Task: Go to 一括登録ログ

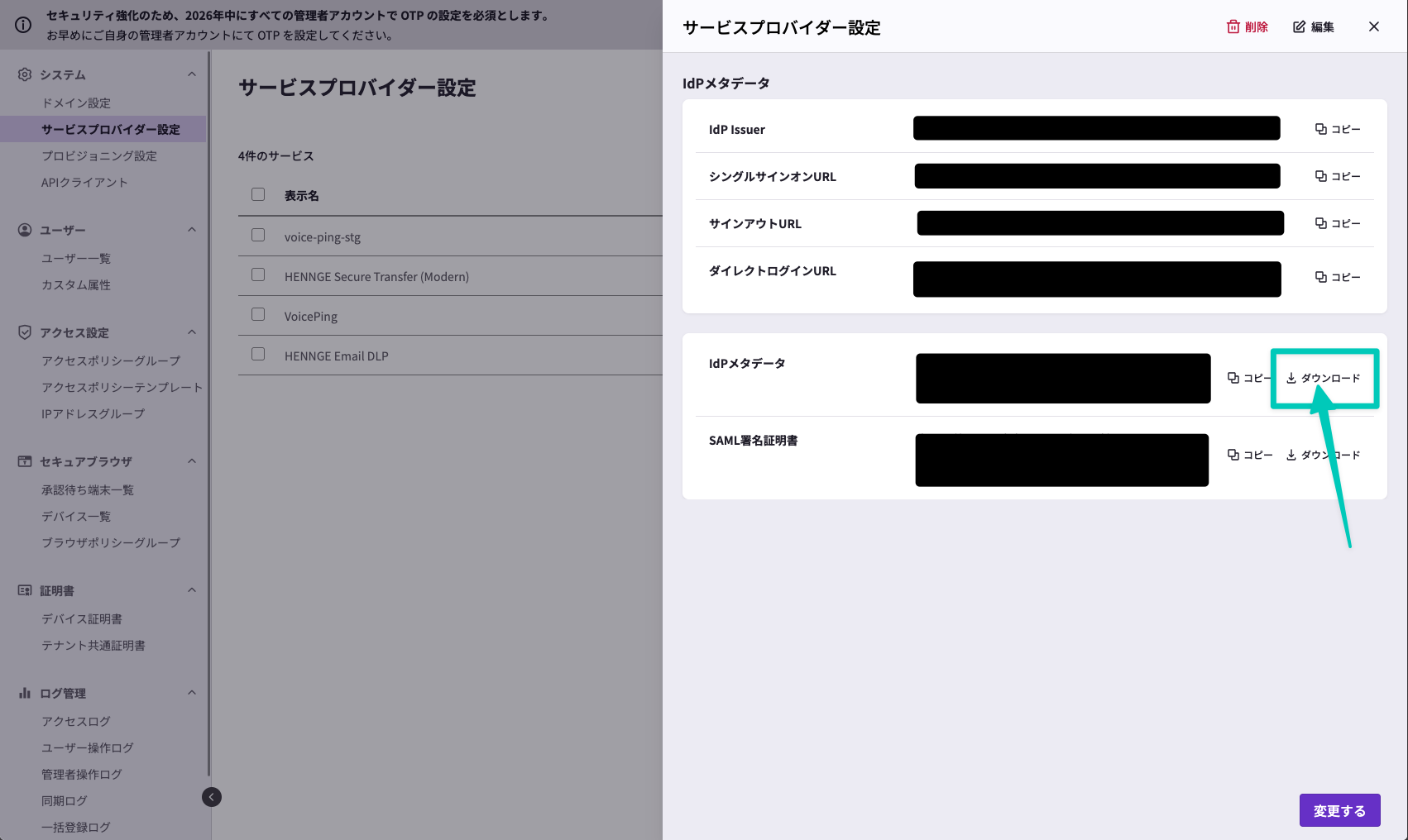Action: click(x=76, y=828)
